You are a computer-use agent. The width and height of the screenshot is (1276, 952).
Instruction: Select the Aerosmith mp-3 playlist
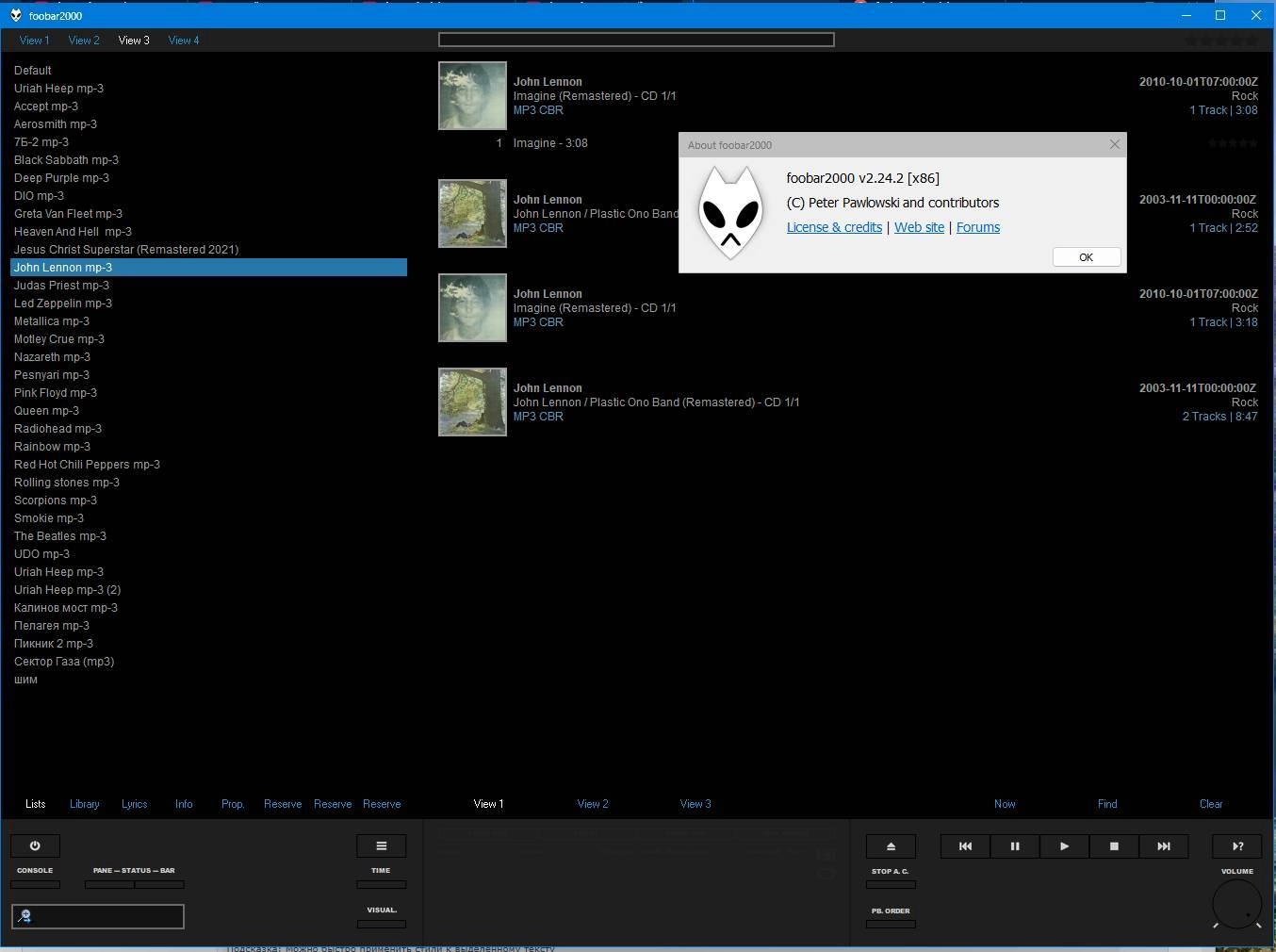point(208,124)
